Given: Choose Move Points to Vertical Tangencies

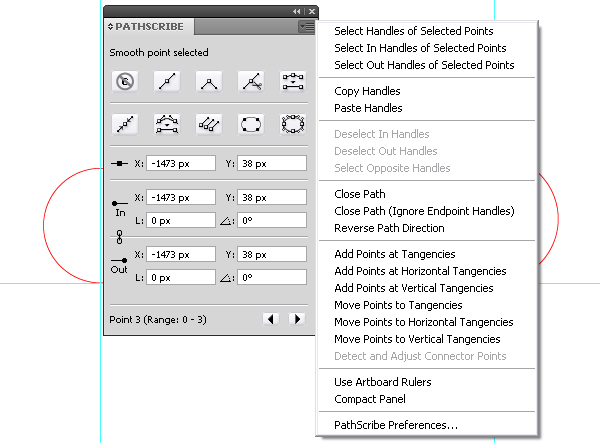Looking at the screenshot, I should [427, 339].
